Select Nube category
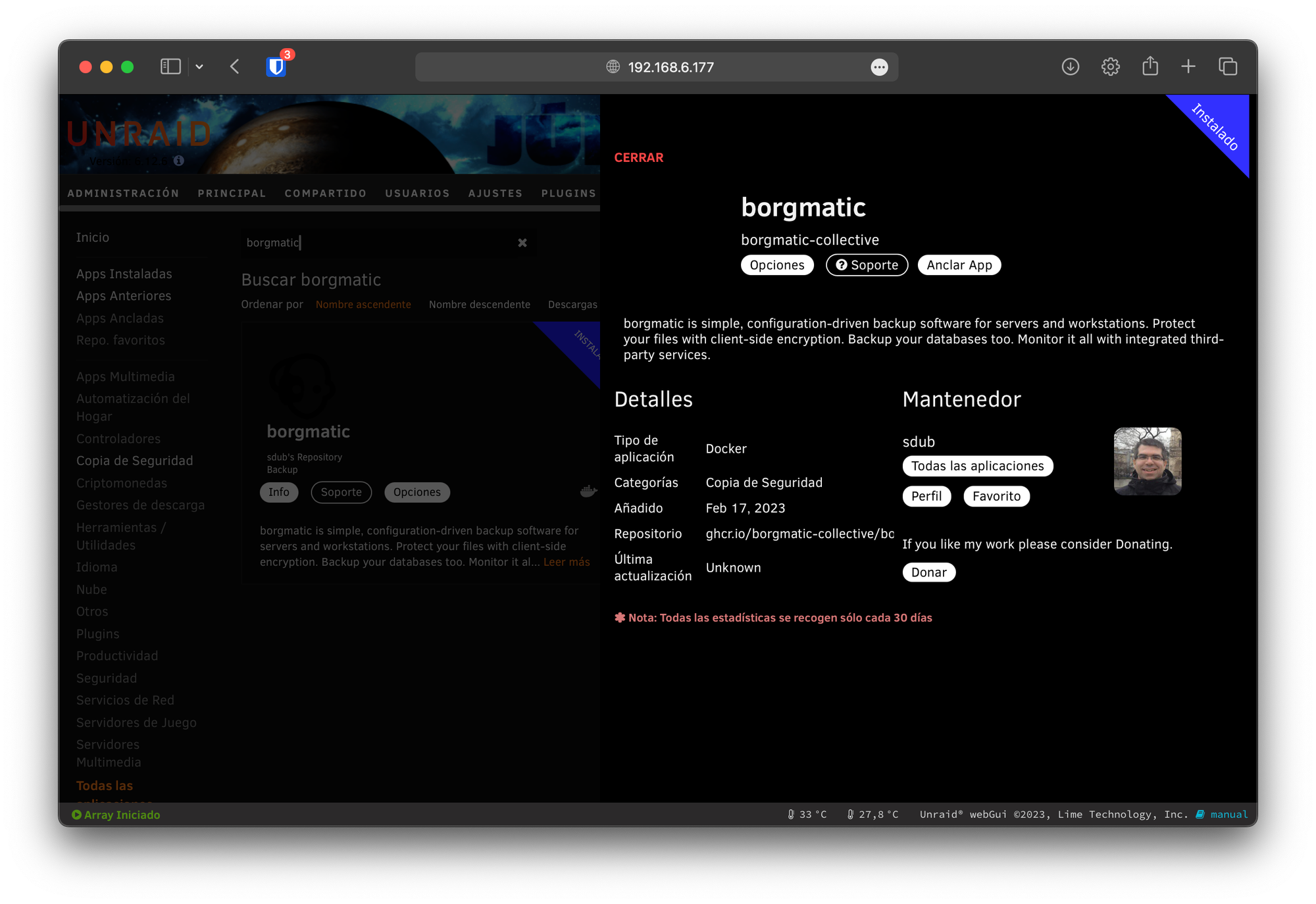1316x904 pixels. click(91, 590)
